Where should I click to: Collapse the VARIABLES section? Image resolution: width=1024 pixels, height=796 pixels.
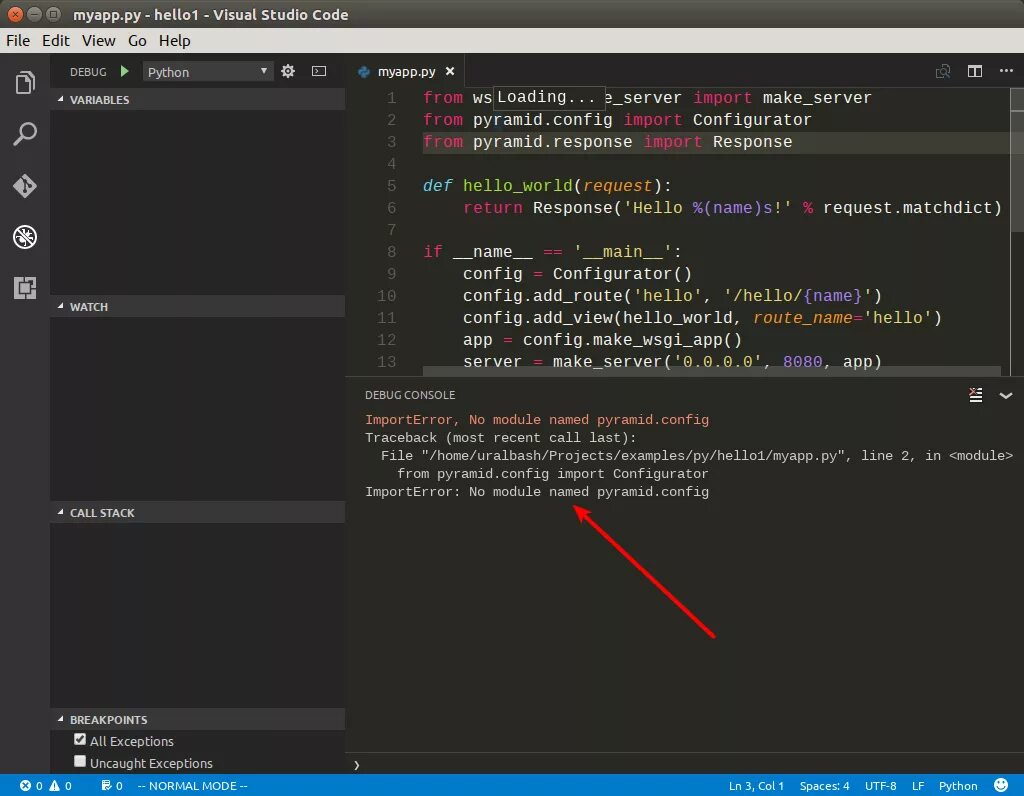coord(197,99)
